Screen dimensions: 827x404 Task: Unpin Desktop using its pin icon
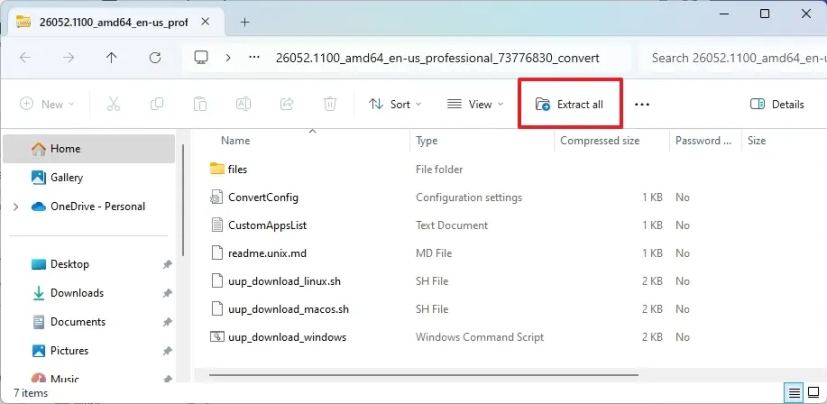tap(167, 265)
